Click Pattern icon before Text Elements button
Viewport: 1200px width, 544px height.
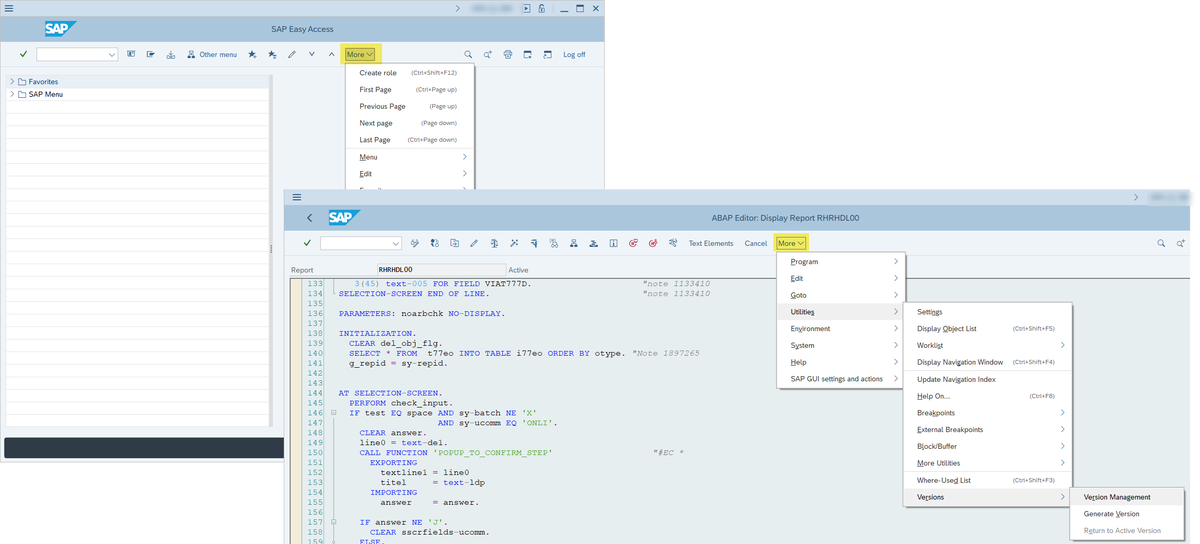(x=673, y=243)
